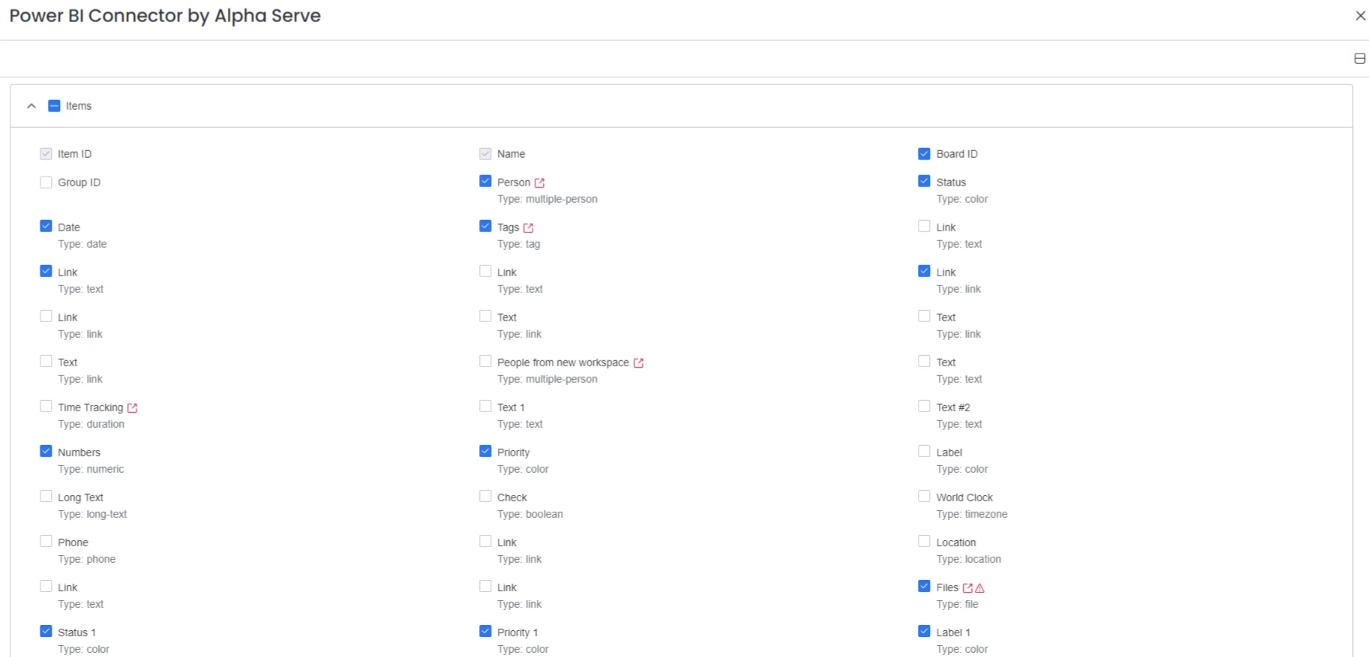Uncheck the Numbers field checkbox
1369x657 pixels.
click(46, 451)
